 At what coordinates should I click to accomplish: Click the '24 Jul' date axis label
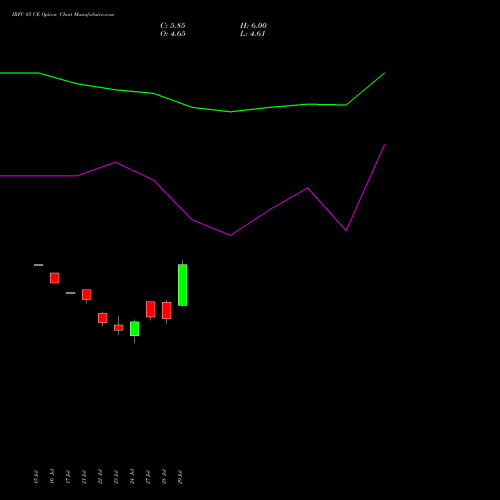tap(132, 477)
